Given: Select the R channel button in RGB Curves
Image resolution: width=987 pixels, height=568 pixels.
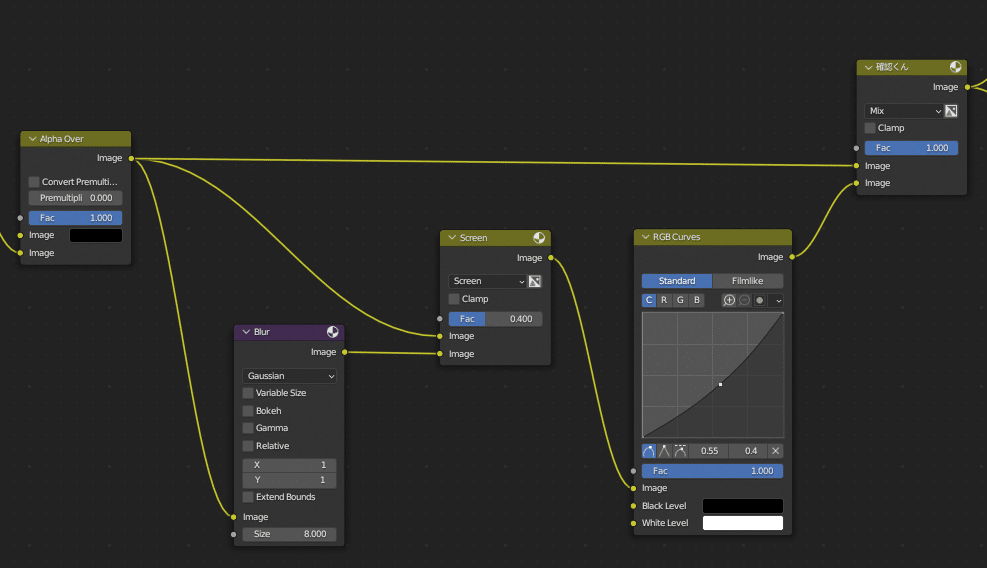Looking at the screenshot, I should (664, 300).
